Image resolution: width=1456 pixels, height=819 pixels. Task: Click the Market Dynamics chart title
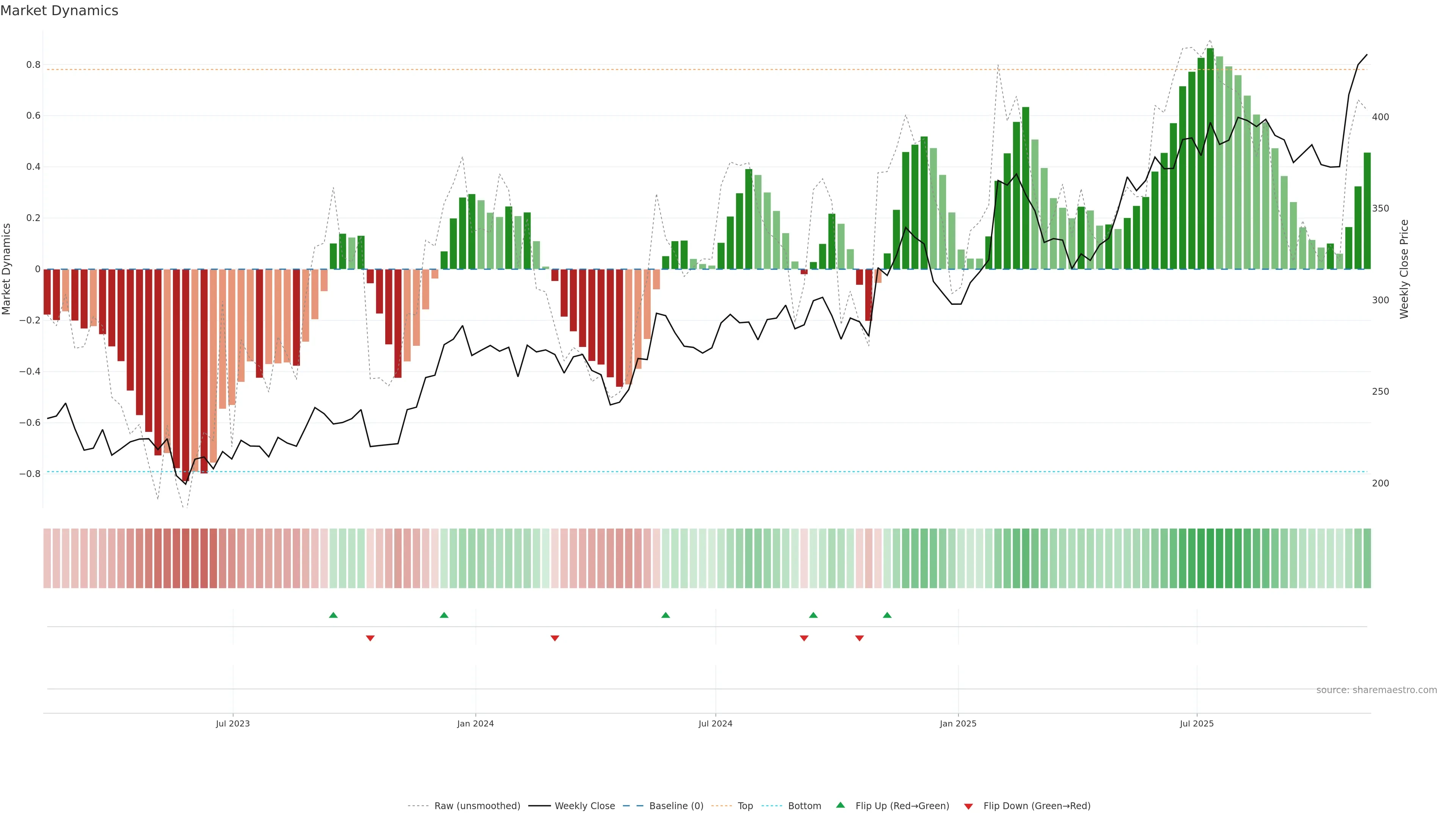click(60, 11)
